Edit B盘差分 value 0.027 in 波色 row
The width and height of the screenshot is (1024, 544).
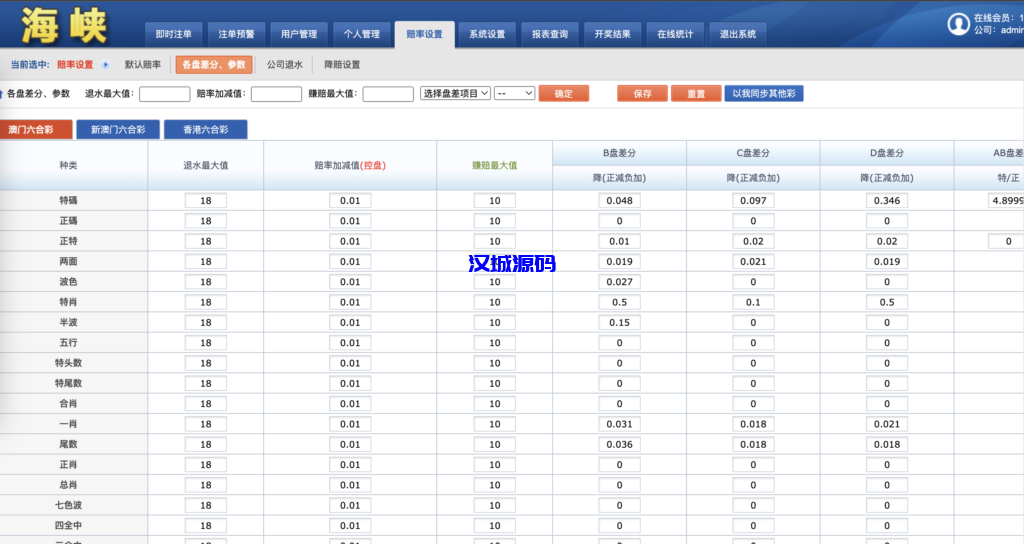619,281
